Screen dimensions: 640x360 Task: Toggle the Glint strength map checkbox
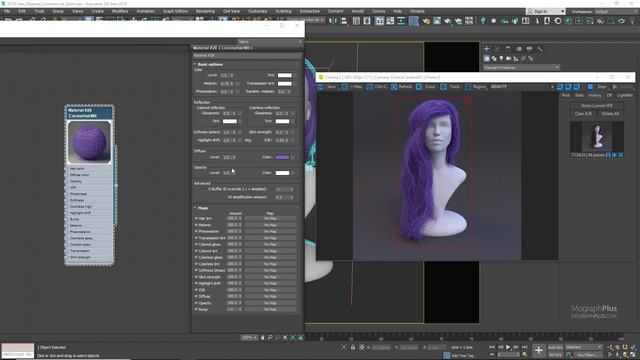(x=196, y=277)
